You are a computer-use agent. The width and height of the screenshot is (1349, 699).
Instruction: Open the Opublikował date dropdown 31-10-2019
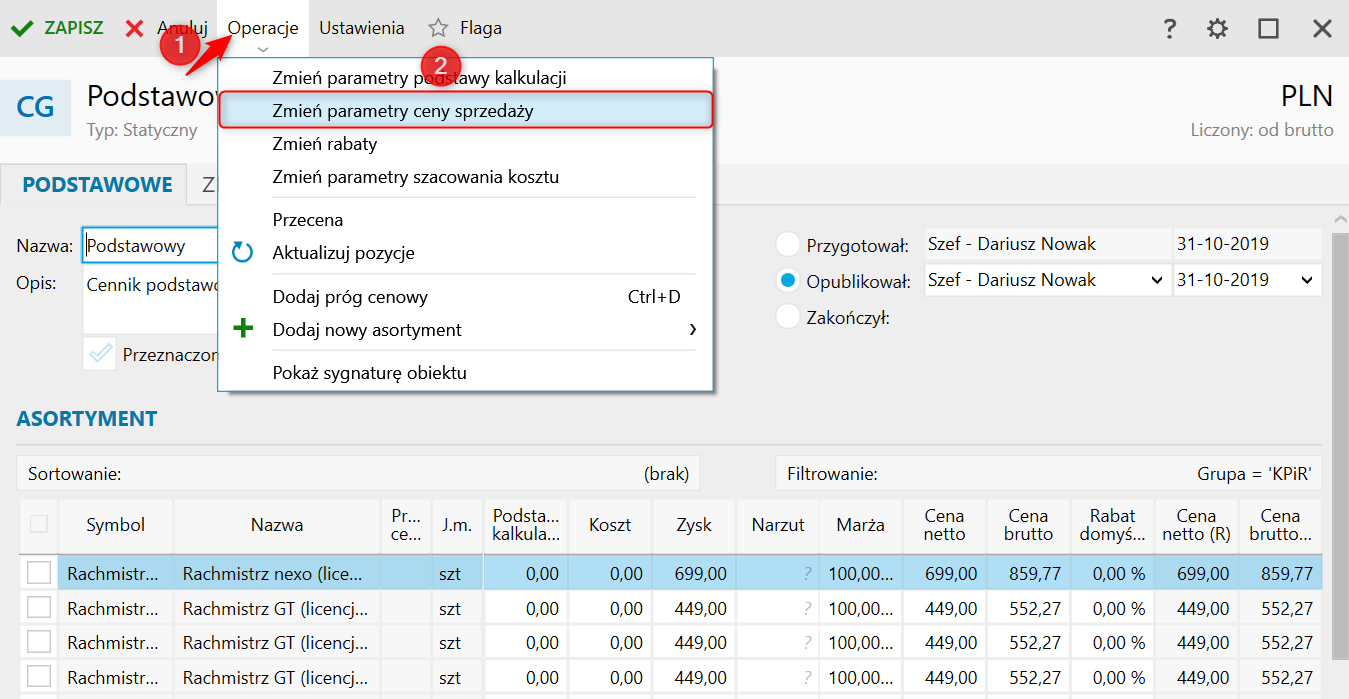point(1307,281)
